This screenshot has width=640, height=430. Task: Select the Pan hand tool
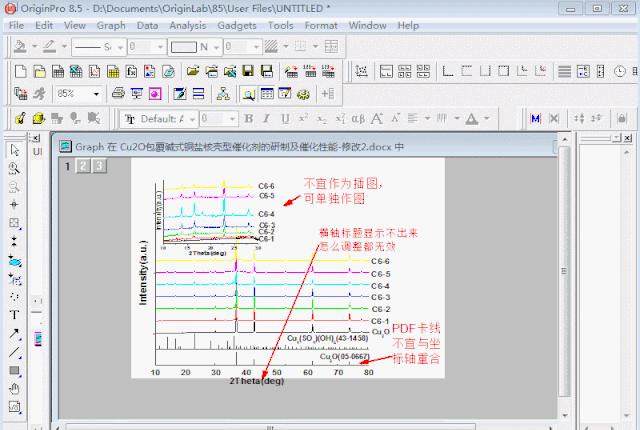click(x=15, y=389)
